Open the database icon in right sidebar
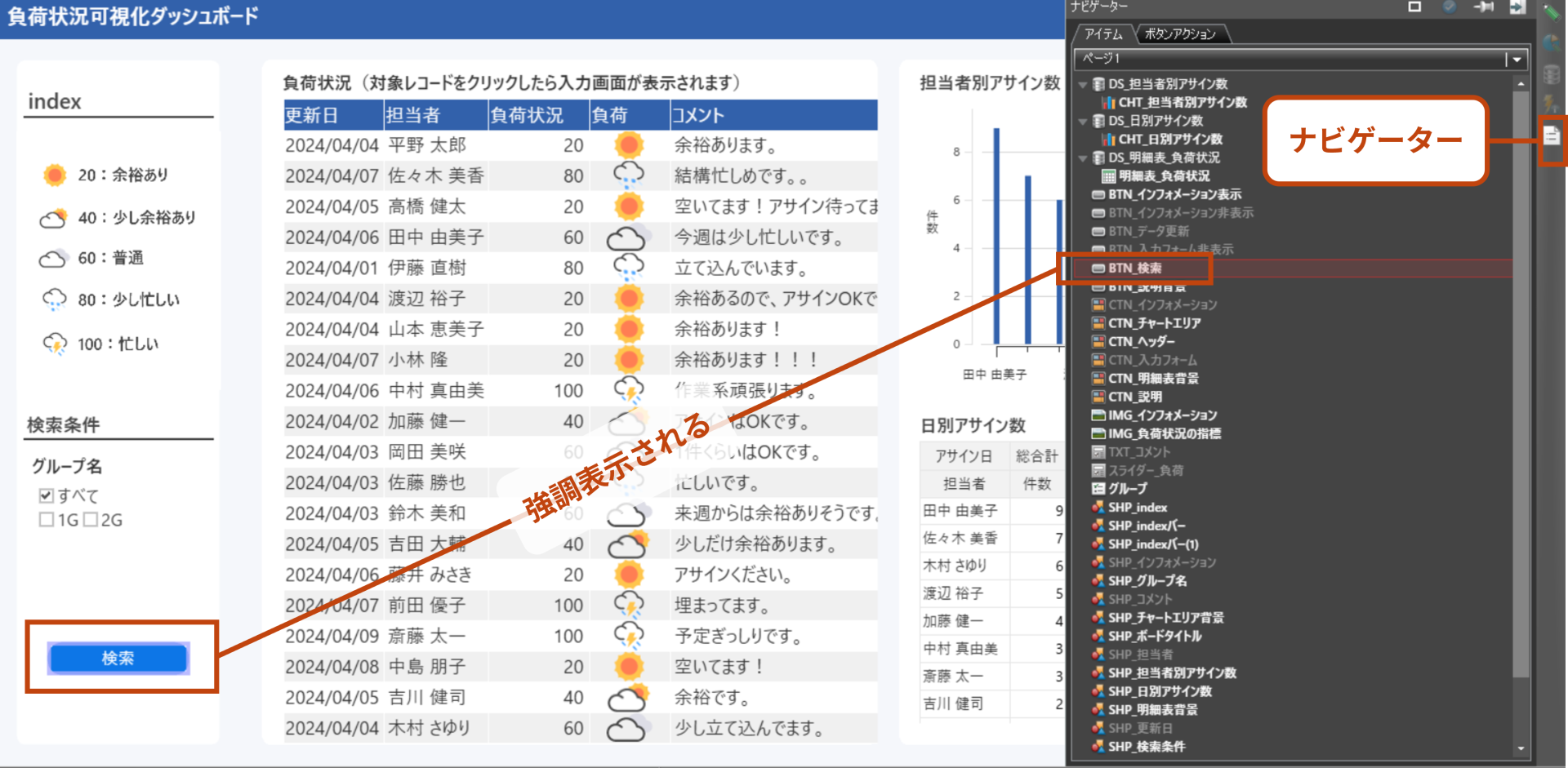Screen dimensions: 1568x768 pyautogui.click(x=1552, y=73)
